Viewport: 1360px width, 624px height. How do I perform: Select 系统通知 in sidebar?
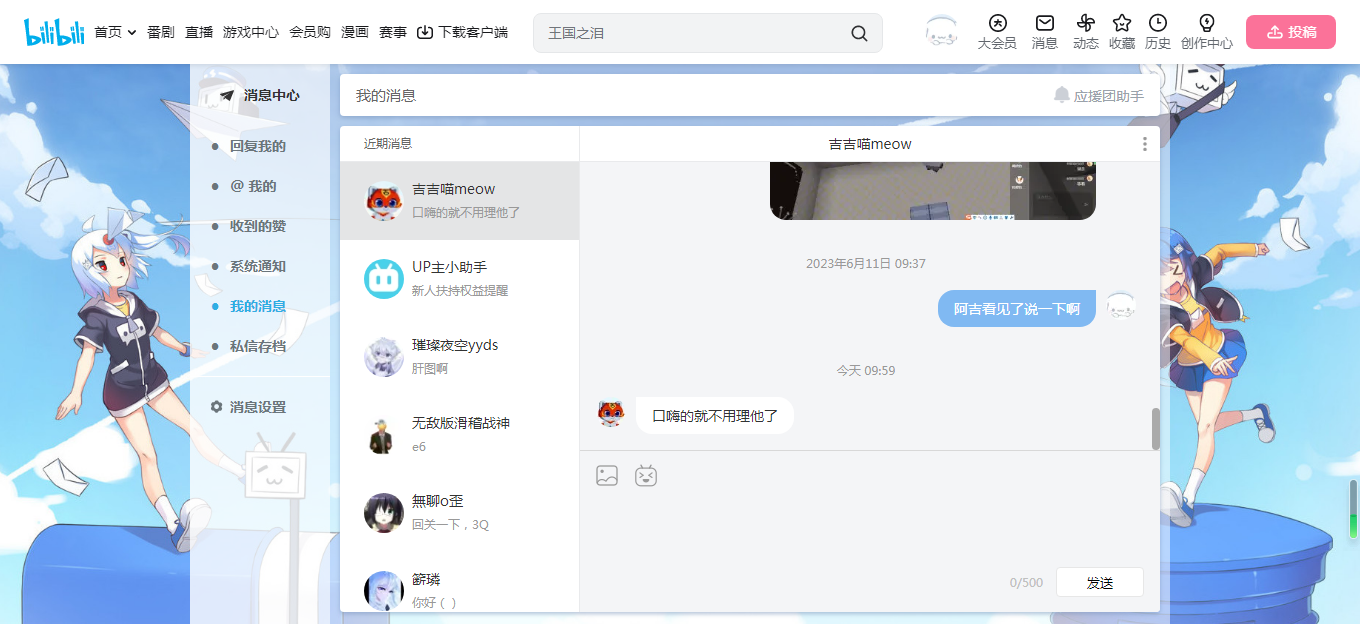[258, 266]
